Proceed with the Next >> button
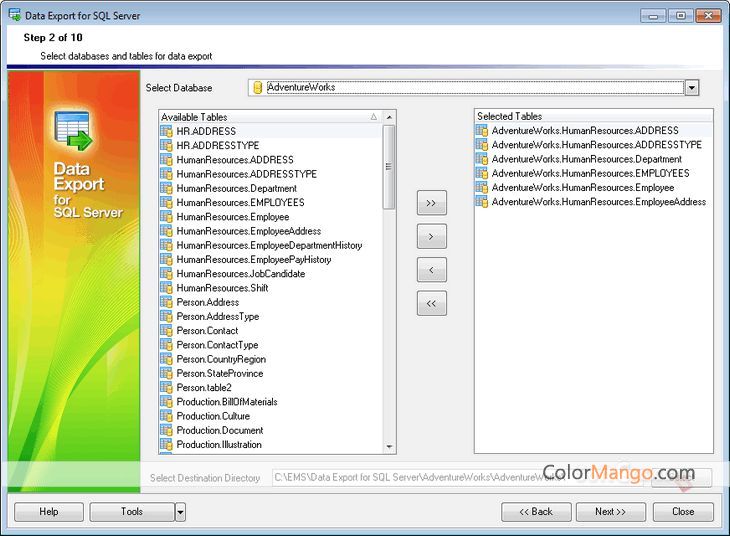This screenshot has width=730, height=536. [x=610, y=512]
